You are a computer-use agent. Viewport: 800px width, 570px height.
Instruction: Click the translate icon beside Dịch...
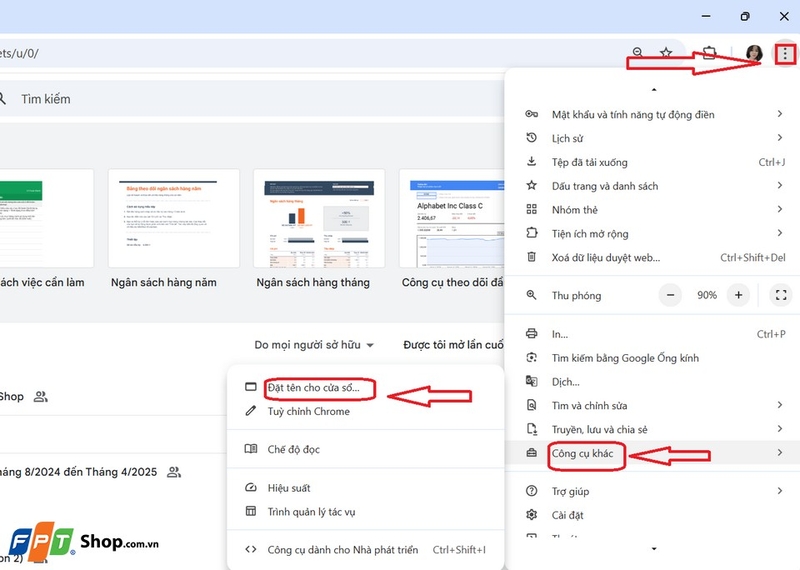point(532,381)
